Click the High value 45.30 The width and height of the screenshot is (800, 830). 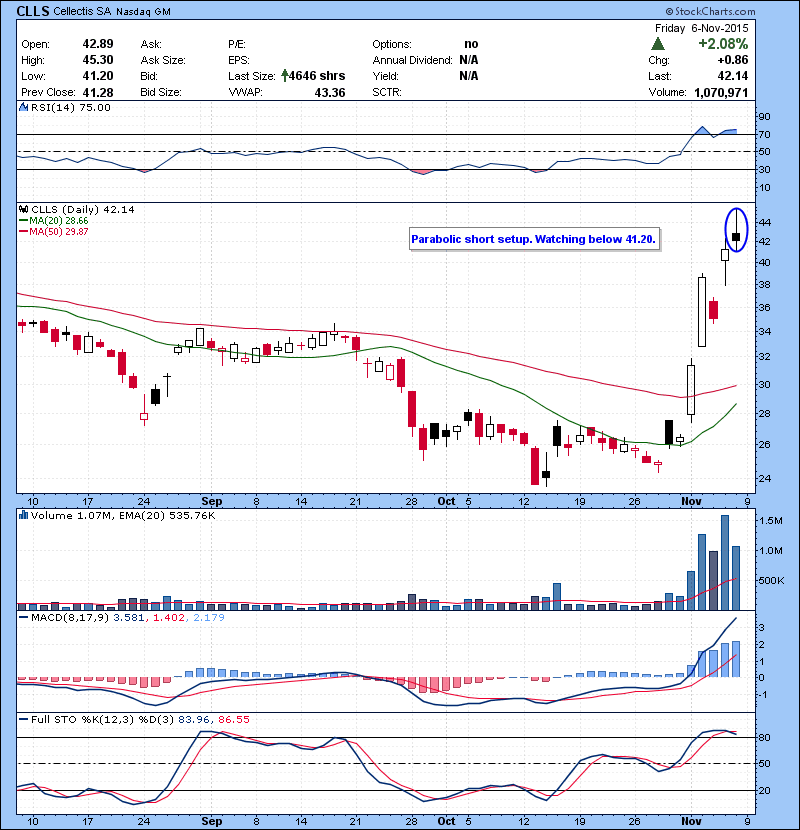98,60
